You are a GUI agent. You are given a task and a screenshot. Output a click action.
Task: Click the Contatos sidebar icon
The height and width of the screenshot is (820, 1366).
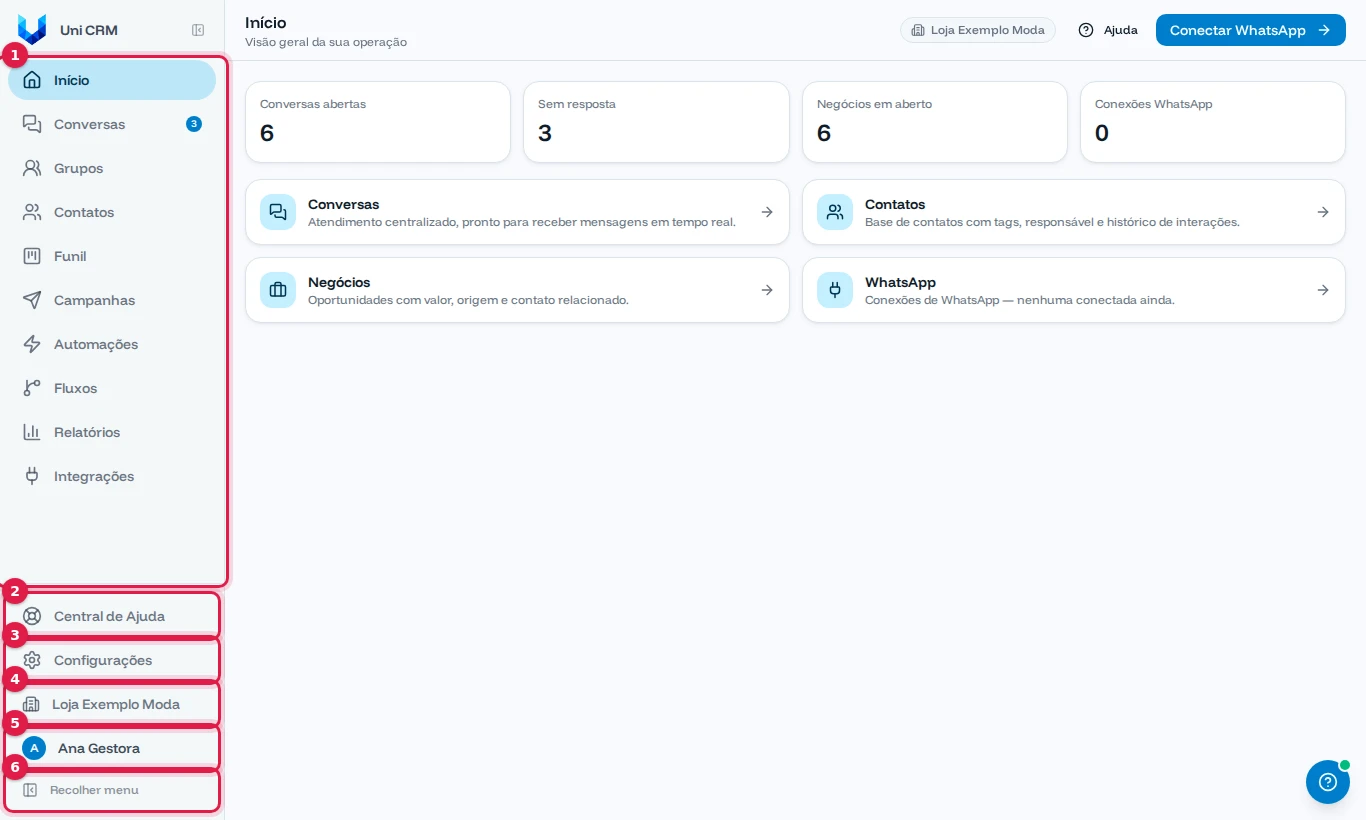(x=32, y=212)
